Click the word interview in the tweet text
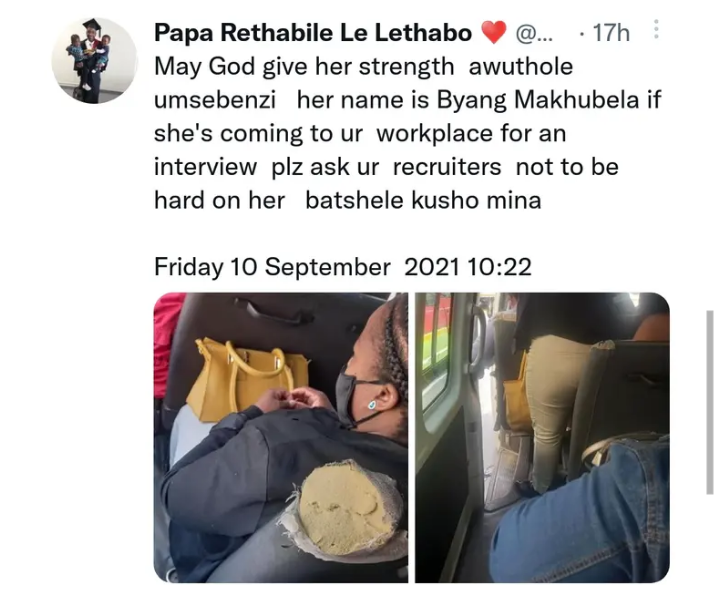Screen dimensions: 720x594 tap(205, 167)
